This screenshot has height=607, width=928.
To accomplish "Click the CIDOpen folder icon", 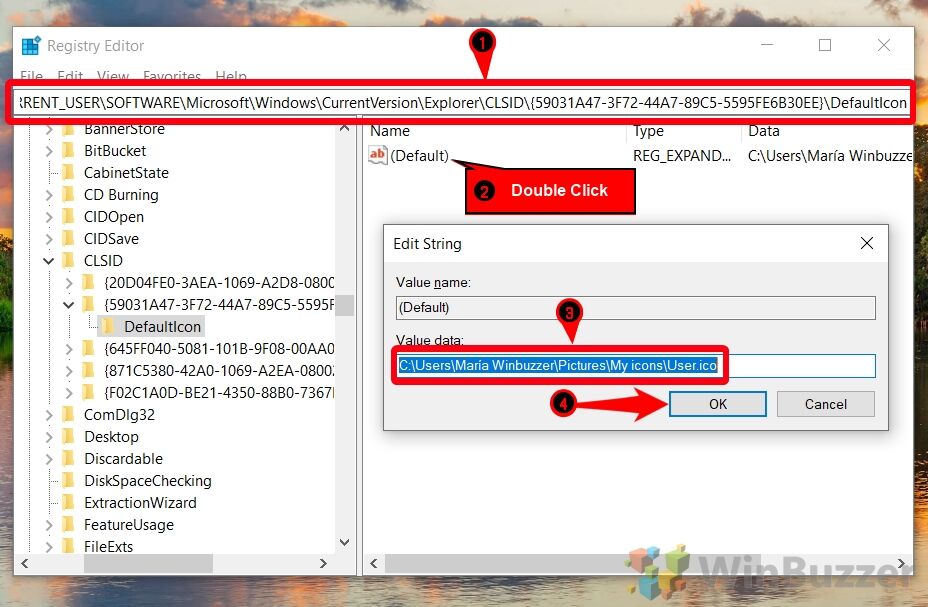I will coord(69,217).
